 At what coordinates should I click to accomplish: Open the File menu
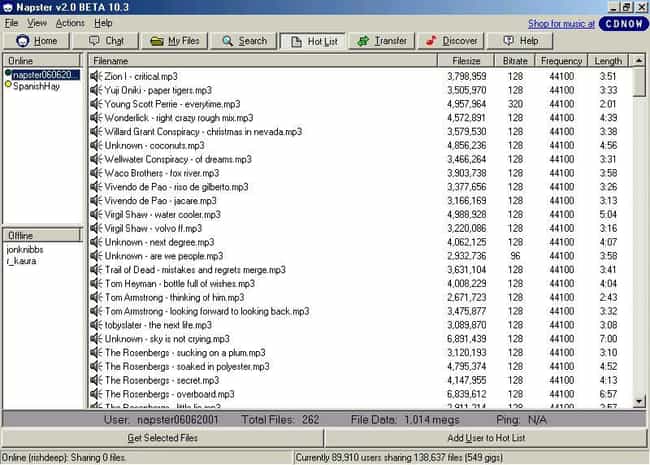(x=11, y=23)
